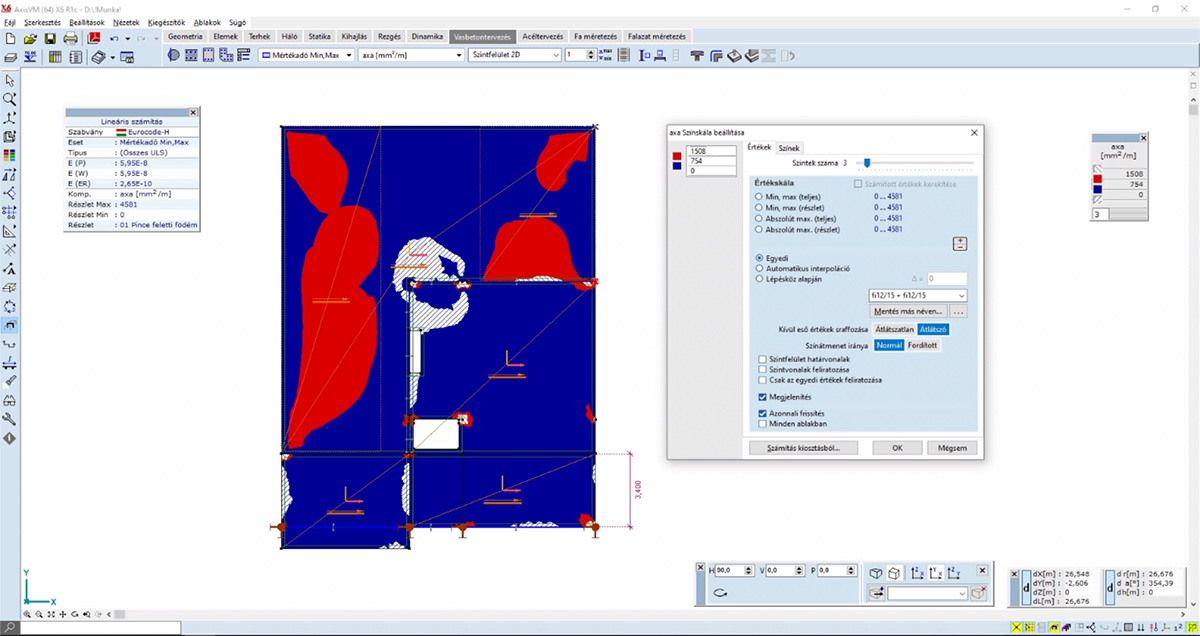
Task: Enable Szintfelület határvonalak checkbox
Action: (763, 359)
